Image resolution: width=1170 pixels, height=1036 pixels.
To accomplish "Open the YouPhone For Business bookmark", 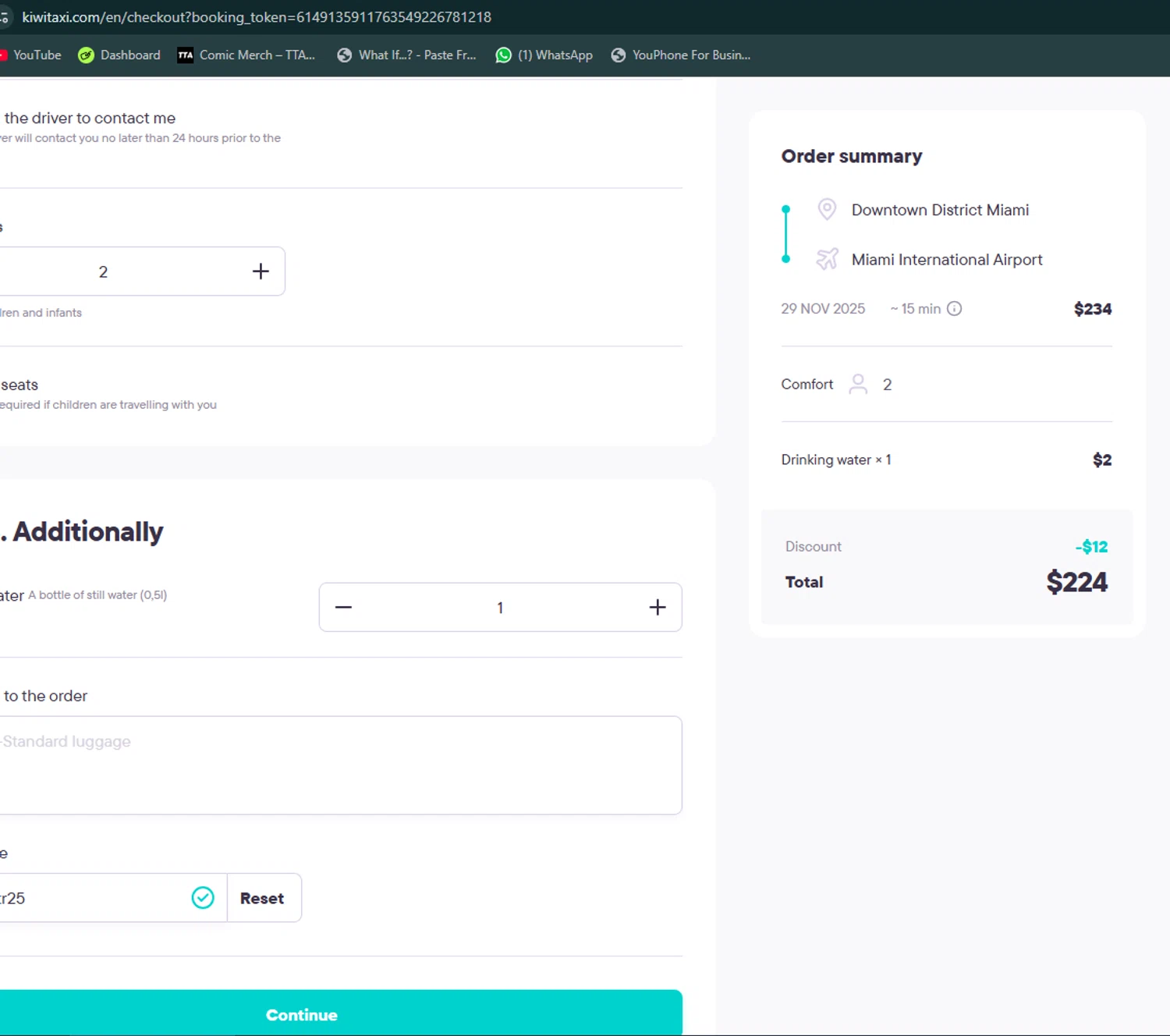I will click(681, 55).
